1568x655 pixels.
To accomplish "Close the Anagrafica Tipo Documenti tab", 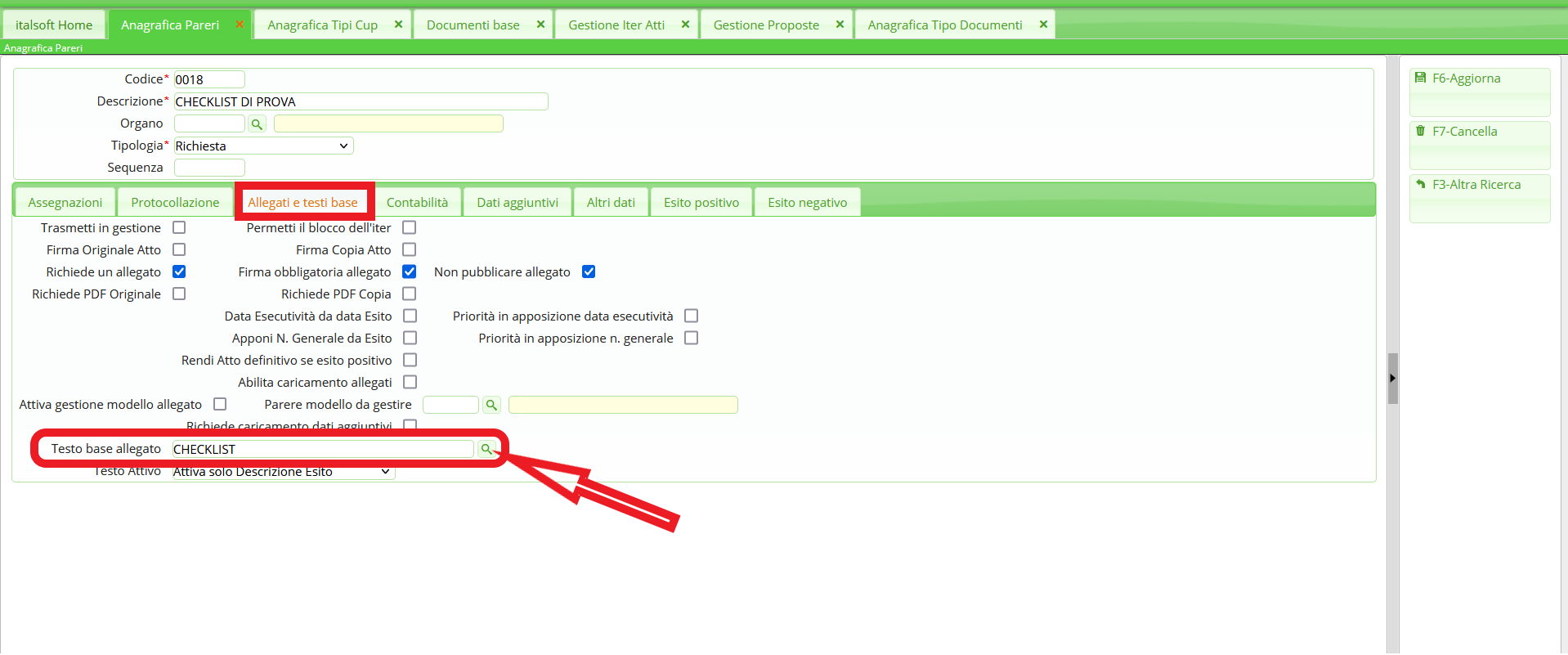I will click(1043, 25).
